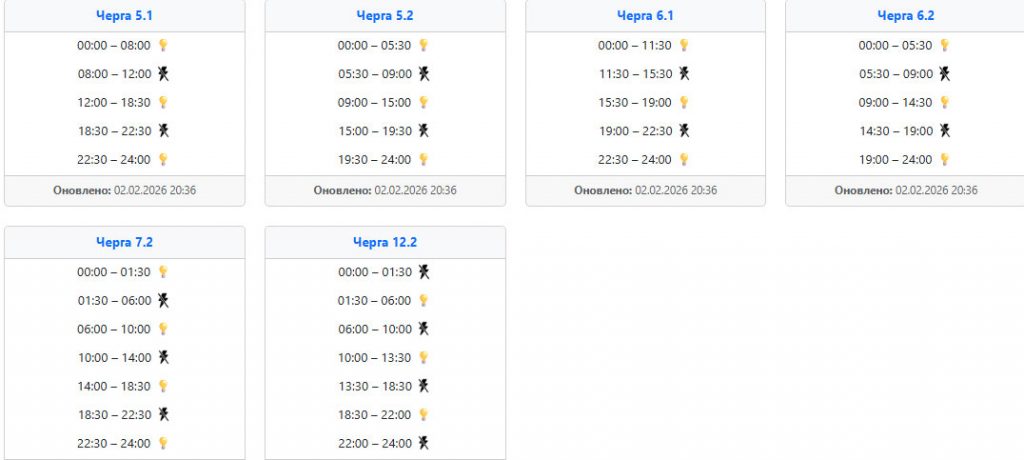Click the outage icon beside 22:00 – 24:00 in Черга 12.2
This screenshot has height=460, width=1024.
coord(424,443)
